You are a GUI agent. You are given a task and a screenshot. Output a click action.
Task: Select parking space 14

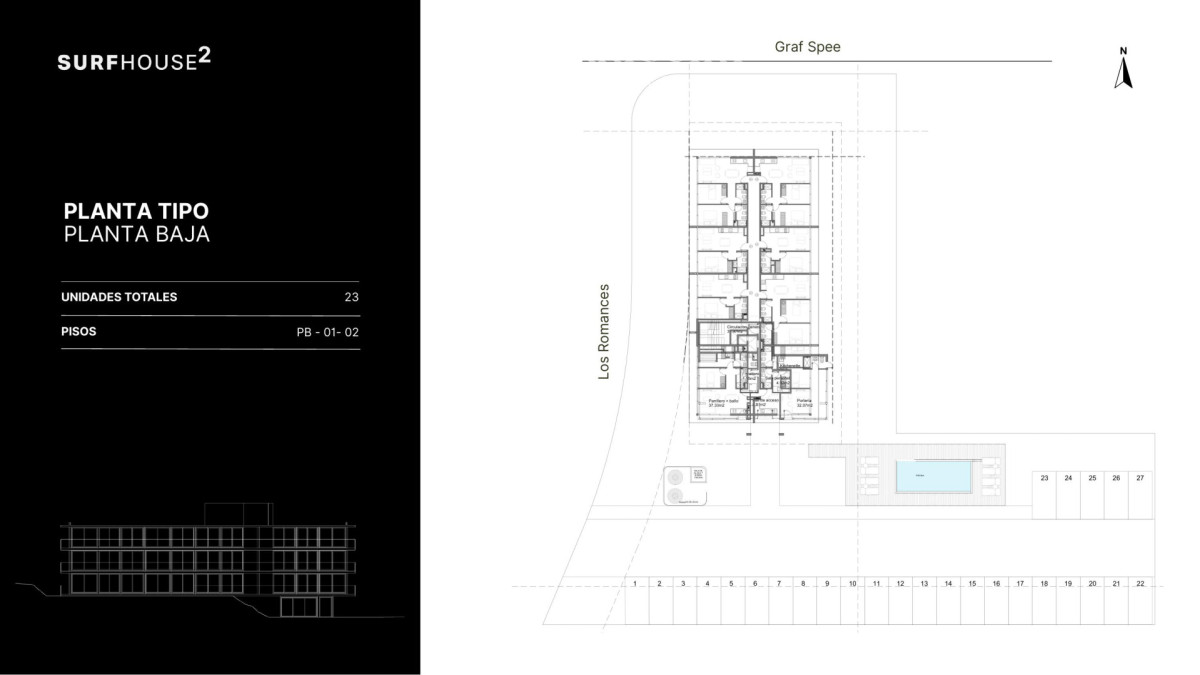(x=948, y=601)
